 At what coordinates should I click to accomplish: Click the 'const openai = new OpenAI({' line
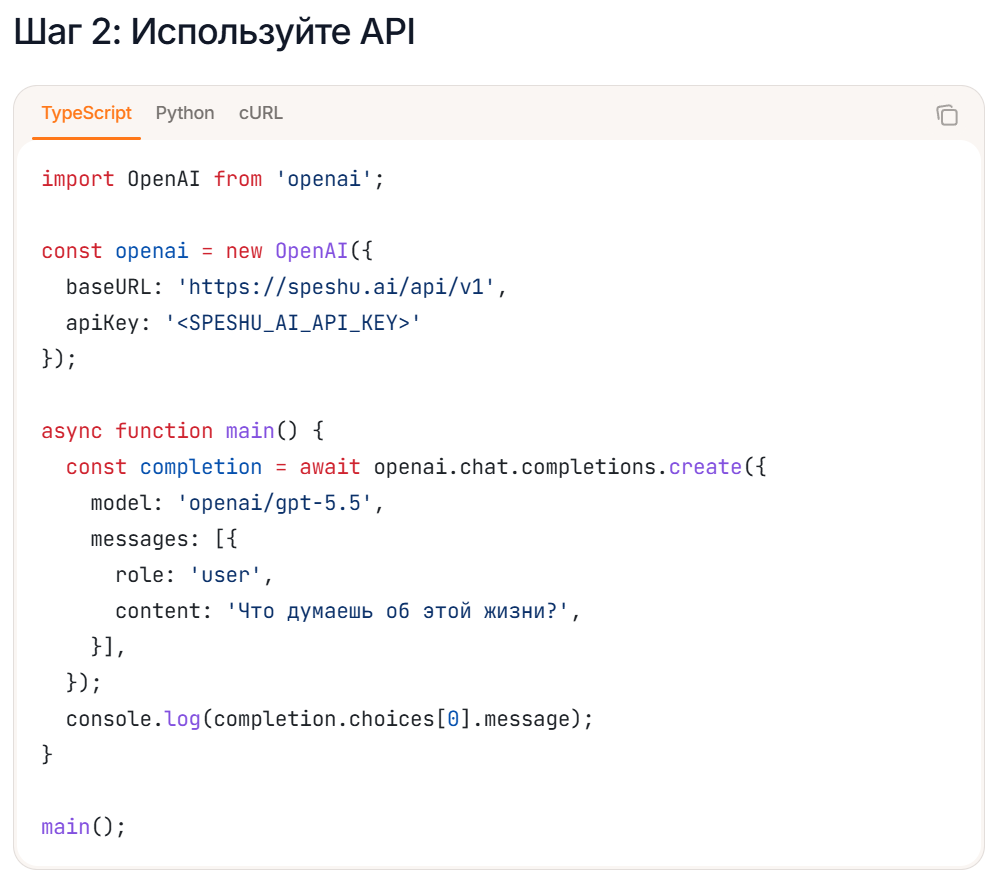[207, 251]
